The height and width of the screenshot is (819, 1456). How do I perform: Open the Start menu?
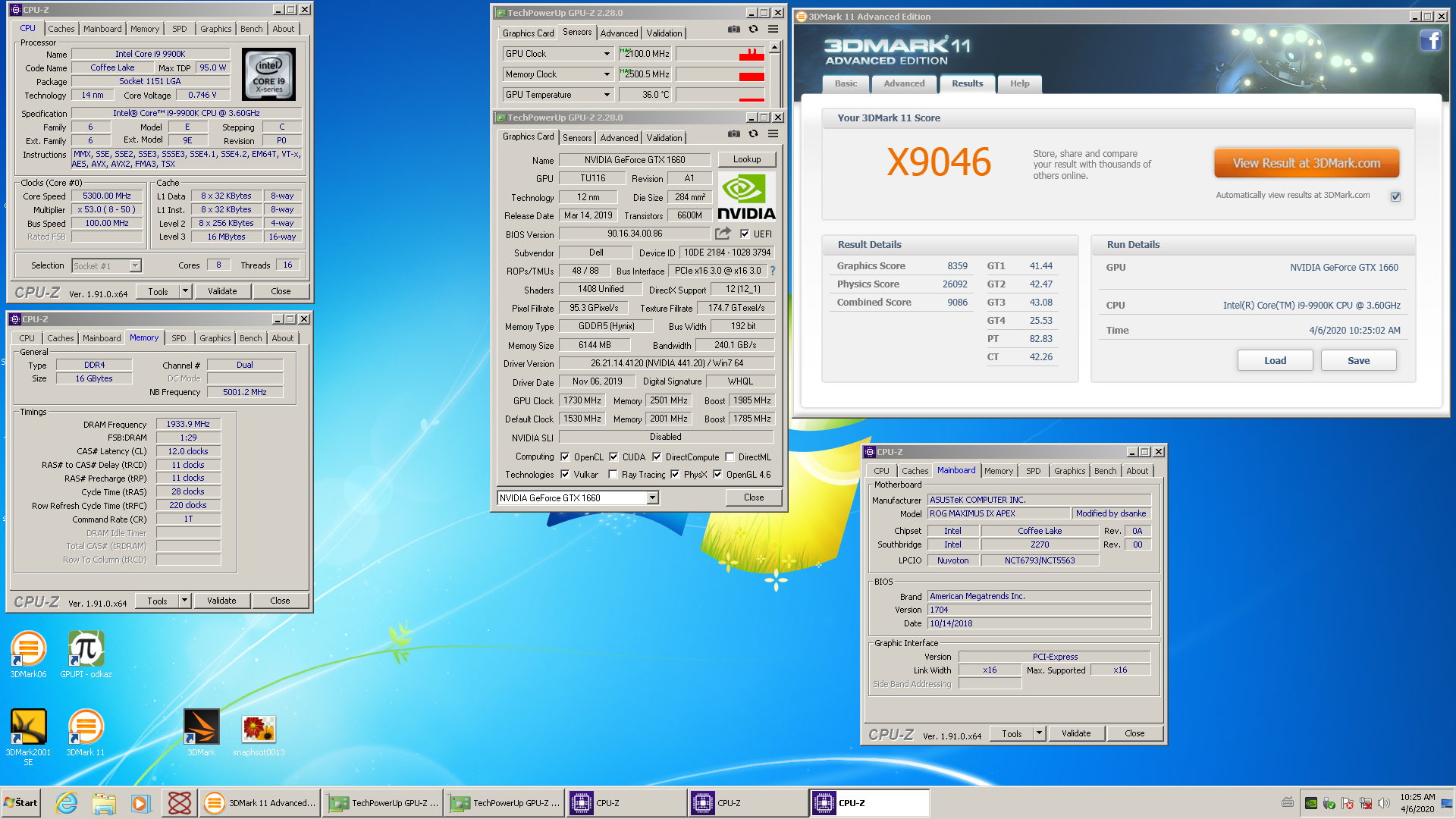pos(21,802)
